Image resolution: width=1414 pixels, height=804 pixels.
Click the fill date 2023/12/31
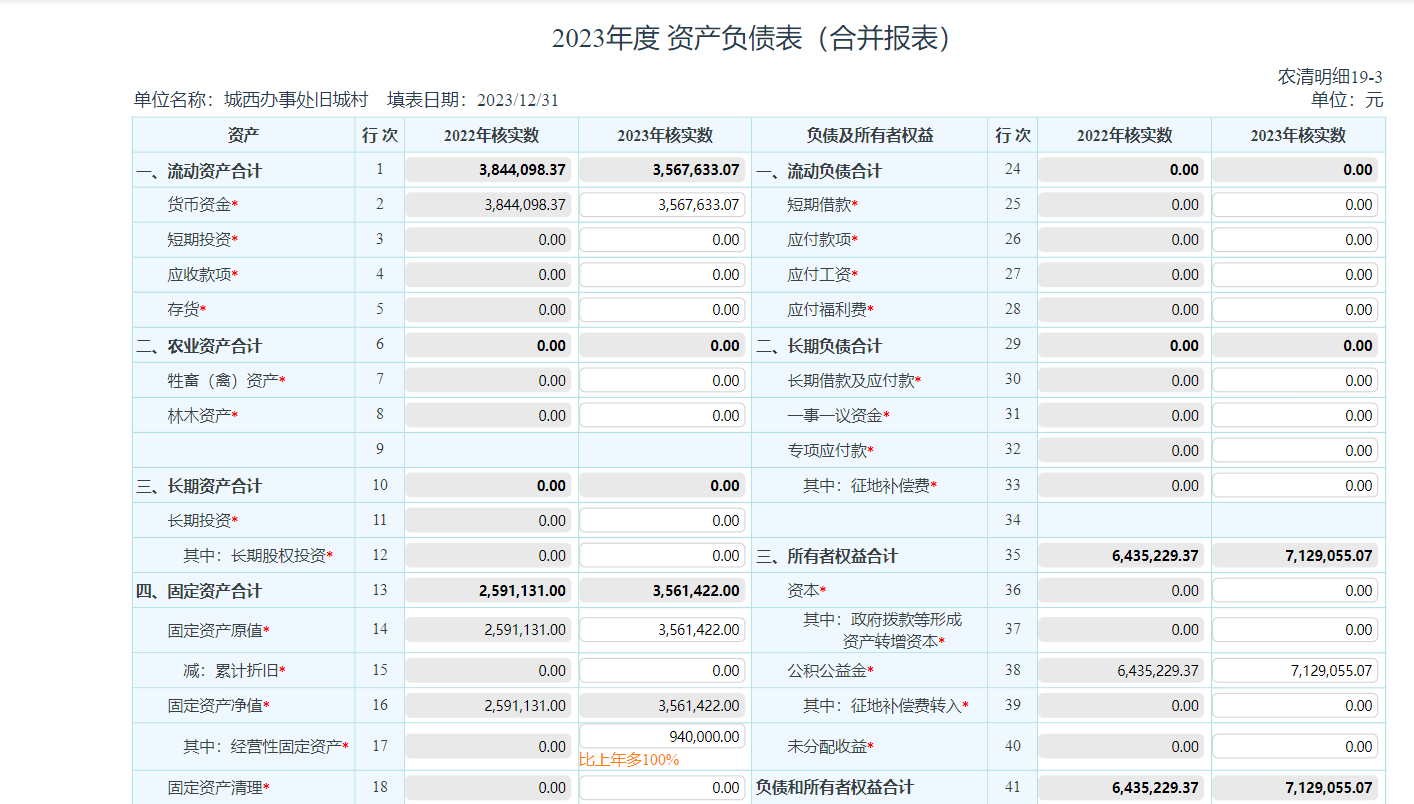click(518, 100)
